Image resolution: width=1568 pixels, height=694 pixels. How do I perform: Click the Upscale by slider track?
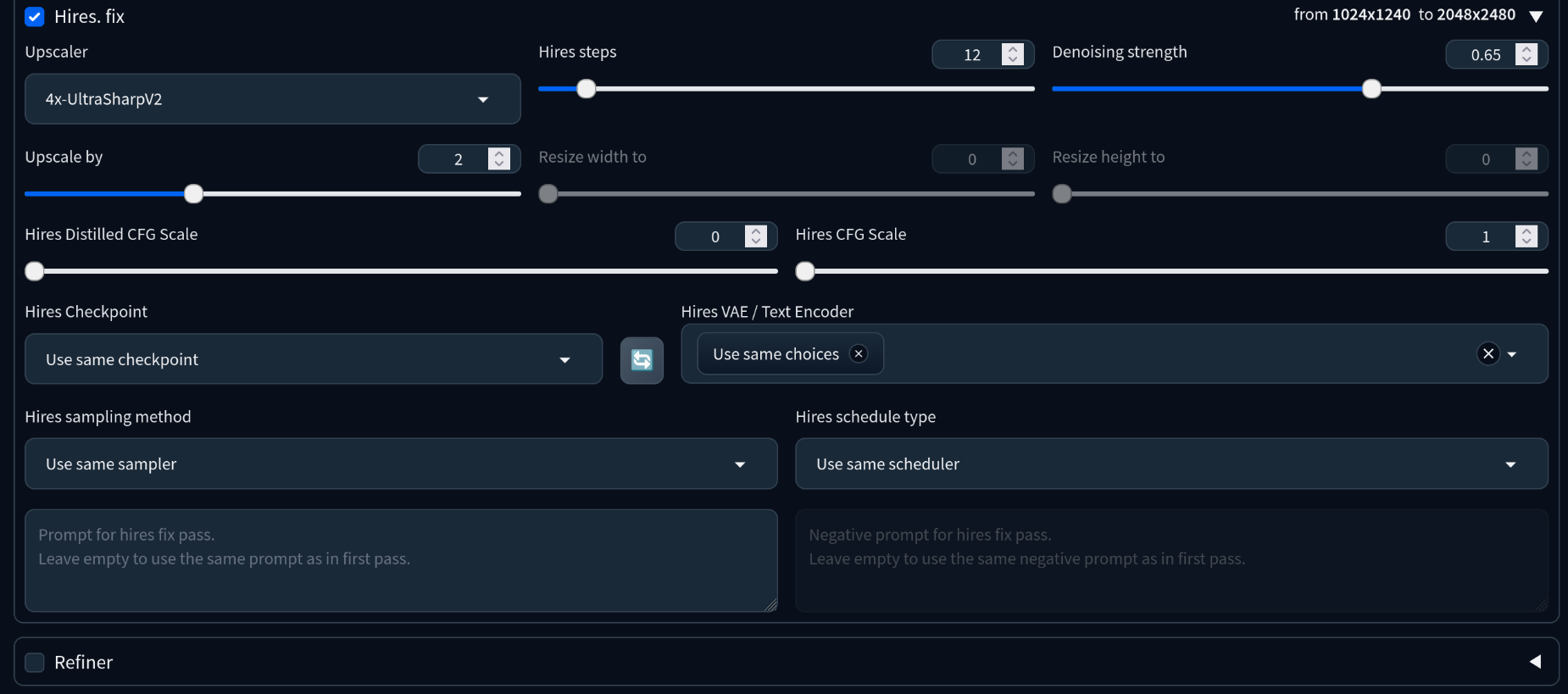pyautogui.click(x=273, y=194)
